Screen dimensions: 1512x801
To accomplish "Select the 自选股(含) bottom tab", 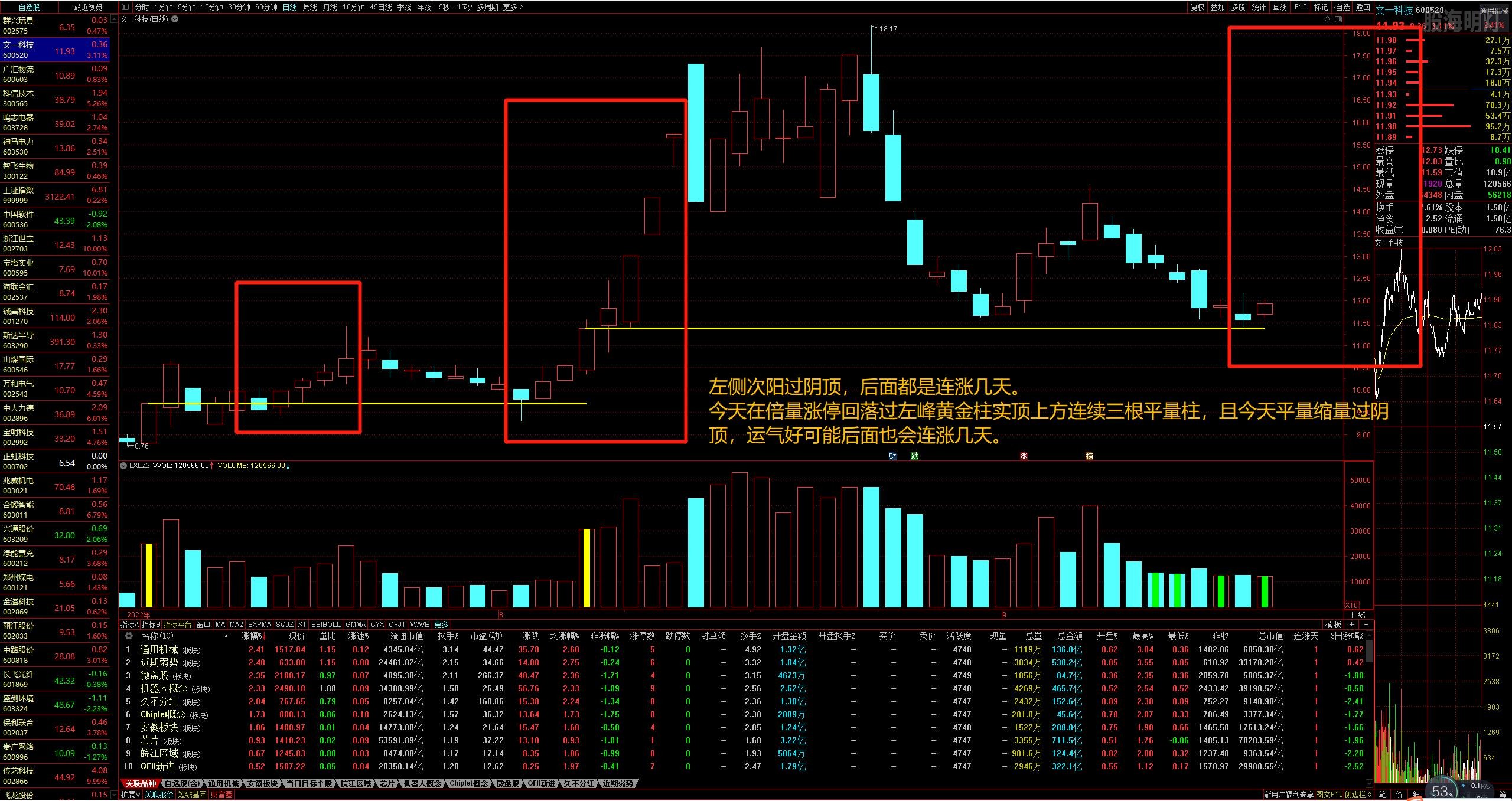I will click(x=182, y=783).
